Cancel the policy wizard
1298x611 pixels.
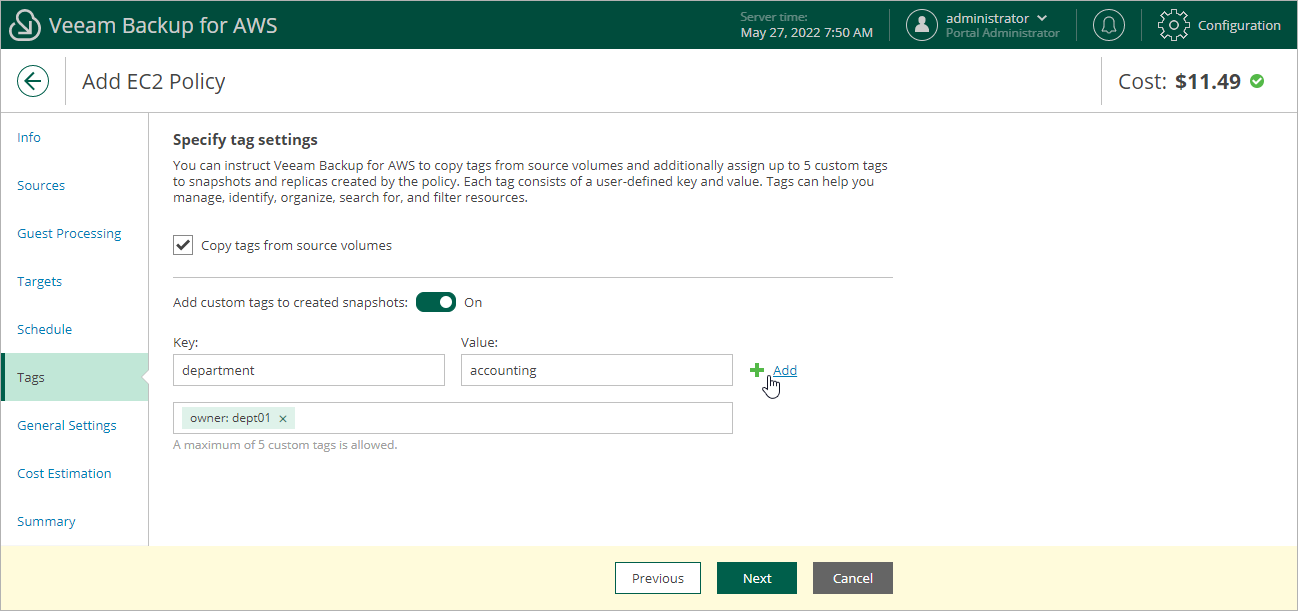pos(853,578)
